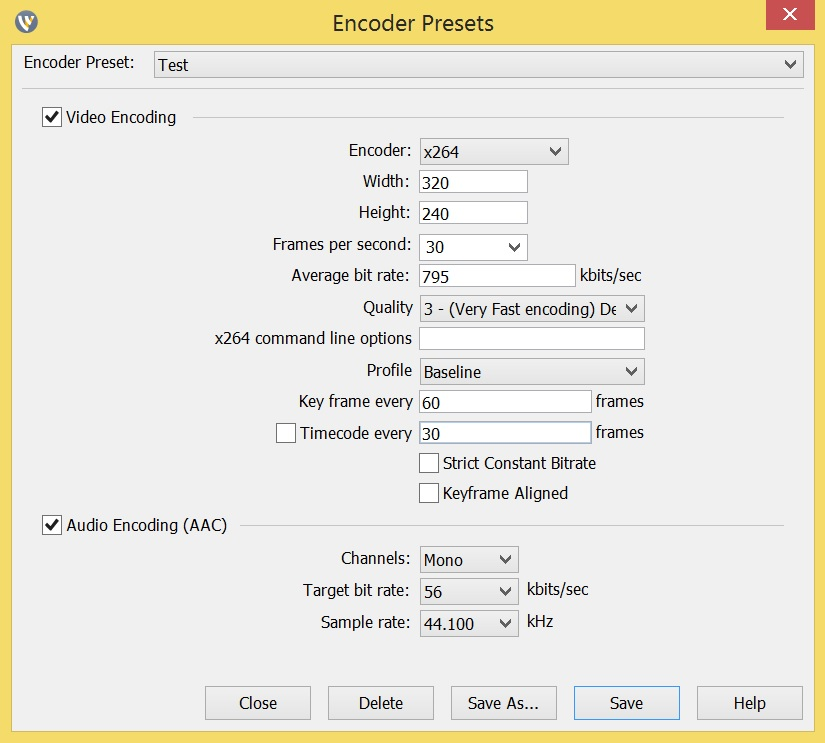Uncheck the Video Encoding checkbox

tap(52, 117)
